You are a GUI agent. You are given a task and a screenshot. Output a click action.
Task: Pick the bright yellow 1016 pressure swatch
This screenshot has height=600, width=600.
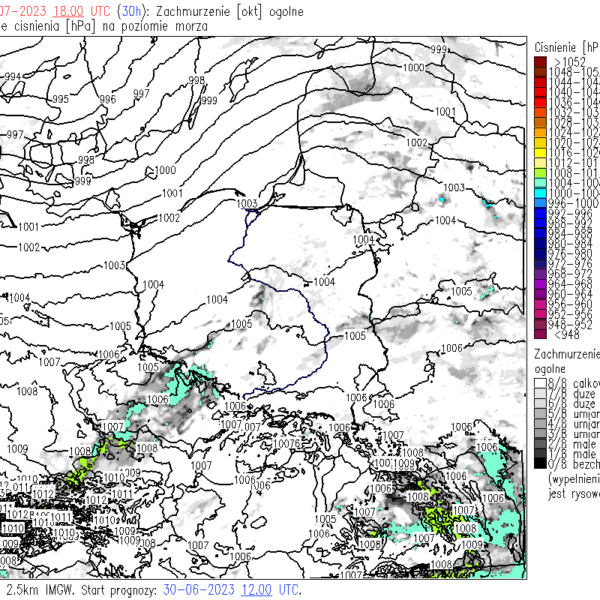pyautogui.click(x=540, y=153)
